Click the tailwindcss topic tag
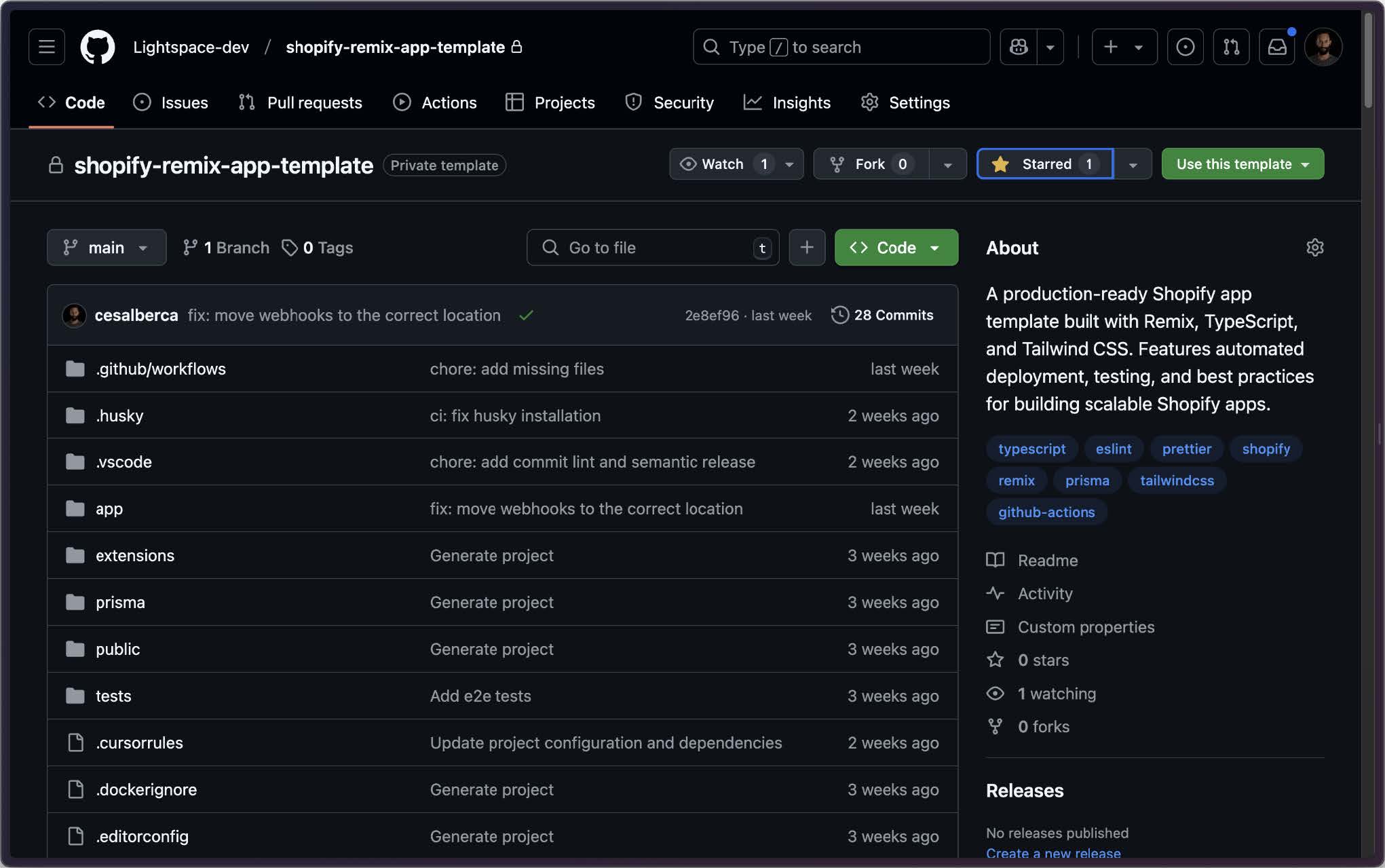This screenshot has height=868, width=1385. [1177, 480]
